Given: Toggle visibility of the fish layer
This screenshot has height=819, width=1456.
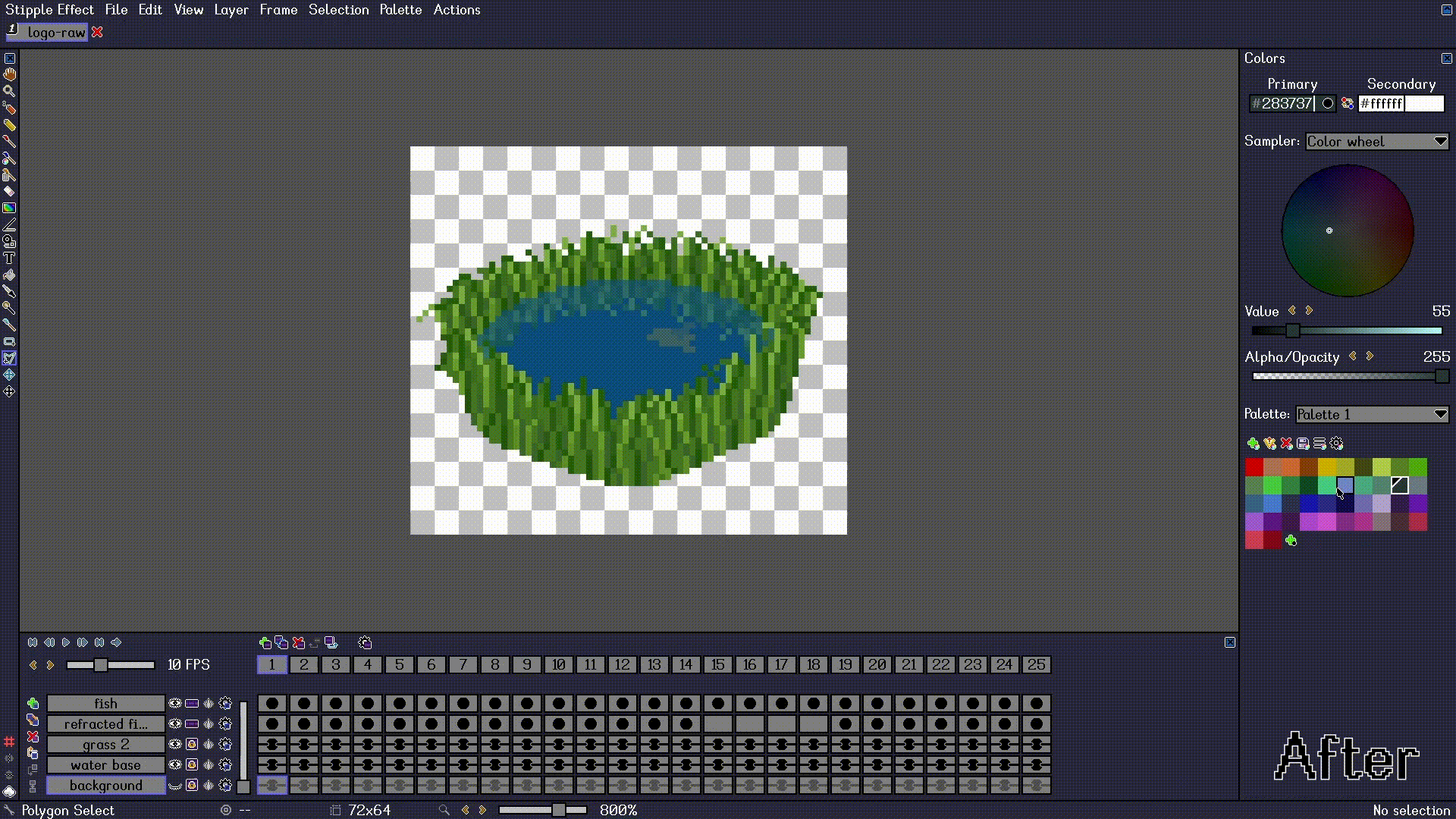Looking at the screenshot, I should click(x=175, y=703).
